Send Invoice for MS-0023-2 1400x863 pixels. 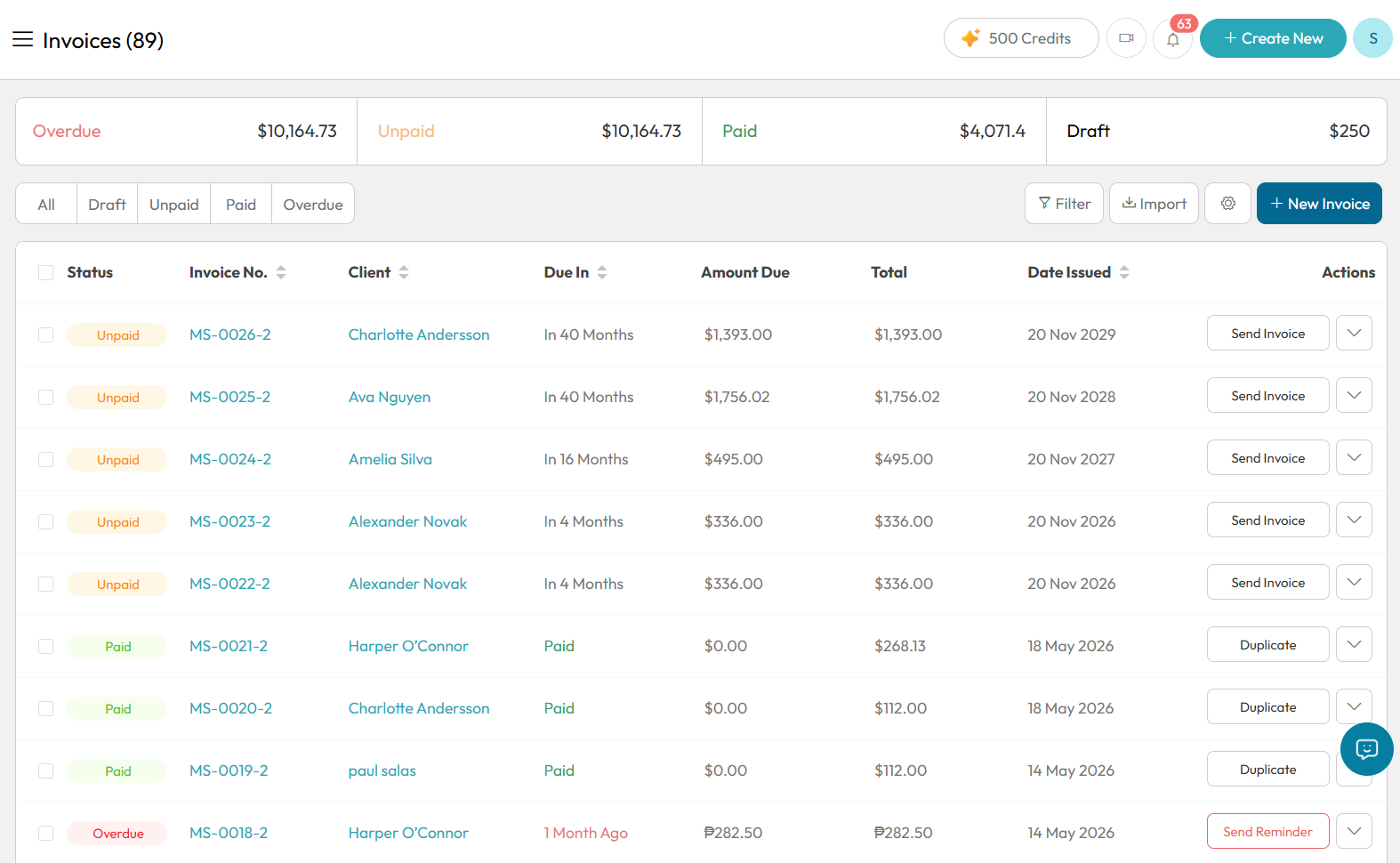(x=1268, y=520)
